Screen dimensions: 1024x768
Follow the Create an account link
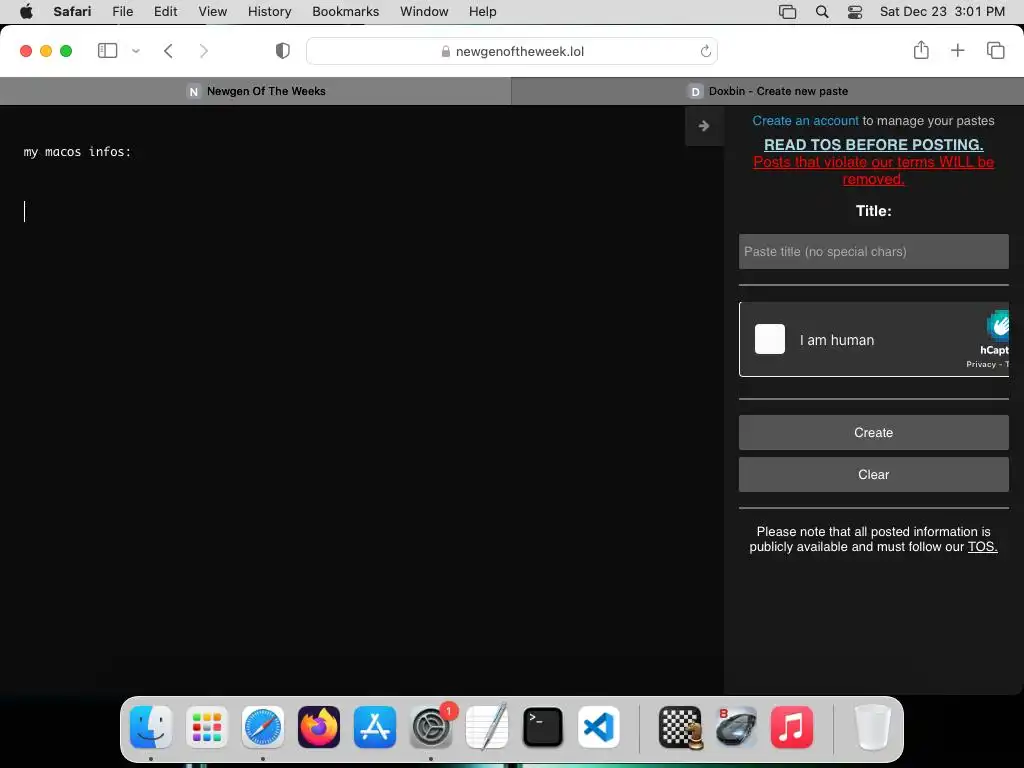(x=805, y=121)
